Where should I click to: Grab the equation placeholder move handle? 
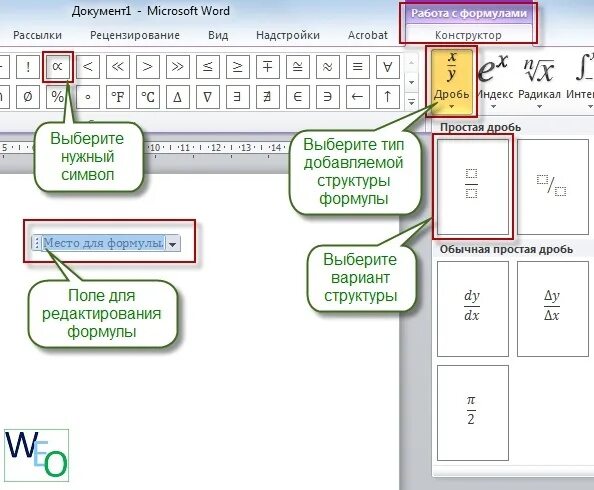click(37, 243)
